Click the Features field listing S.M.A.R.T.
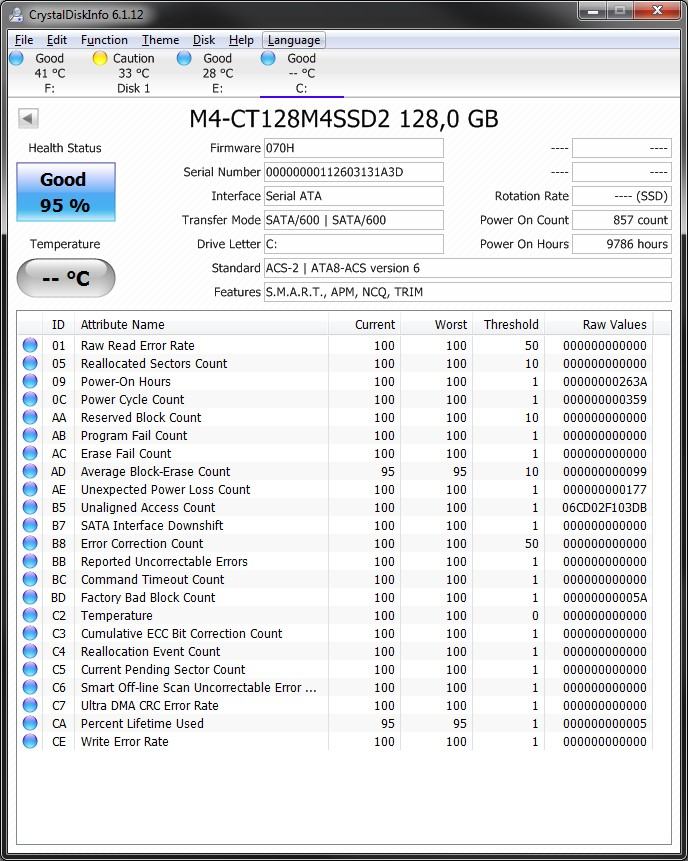The width and height of the screenshot is (688, 861). coord(467,292)
